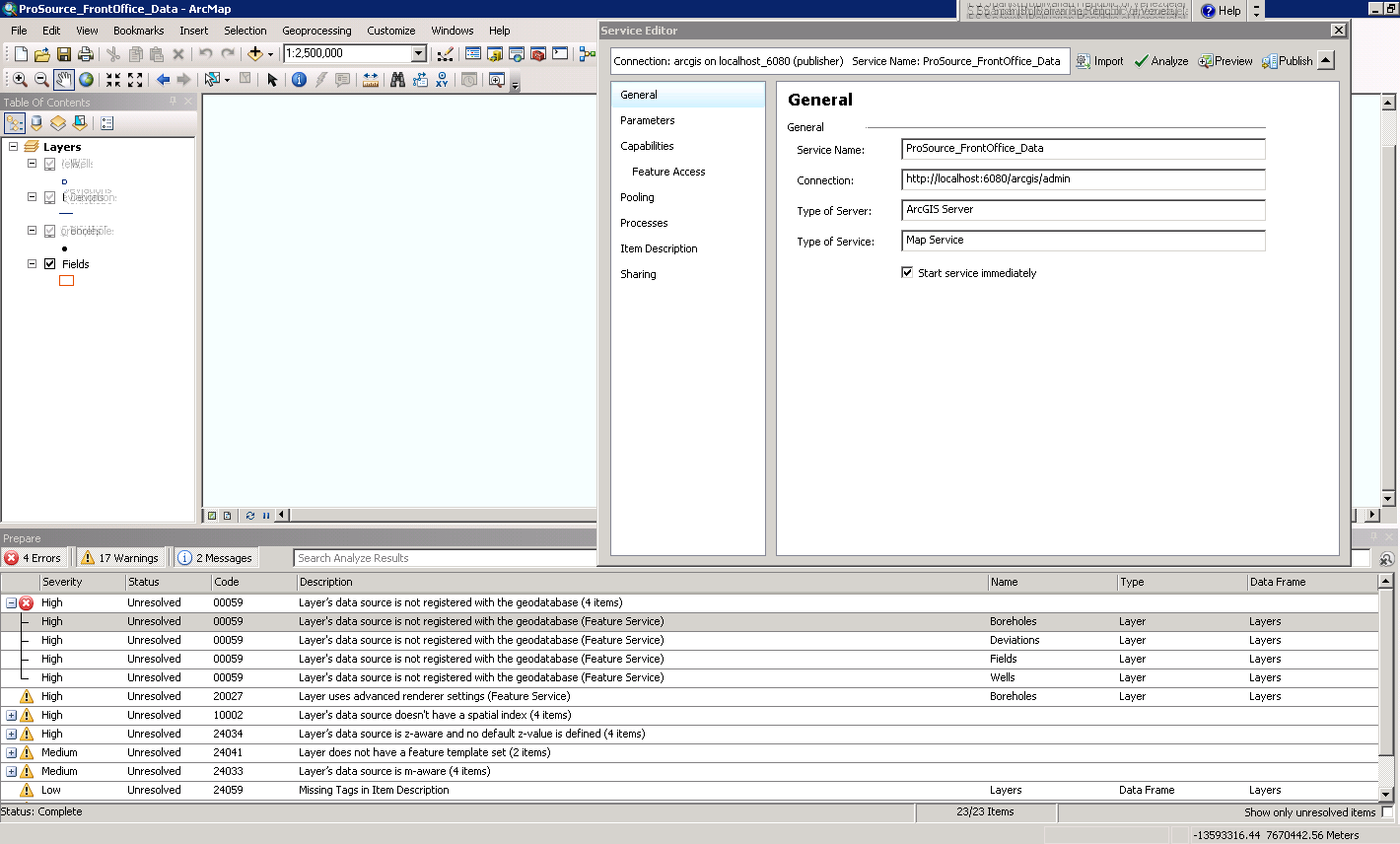
Task: Open the ArcToolbox window
Action: [x=538, y=54]
